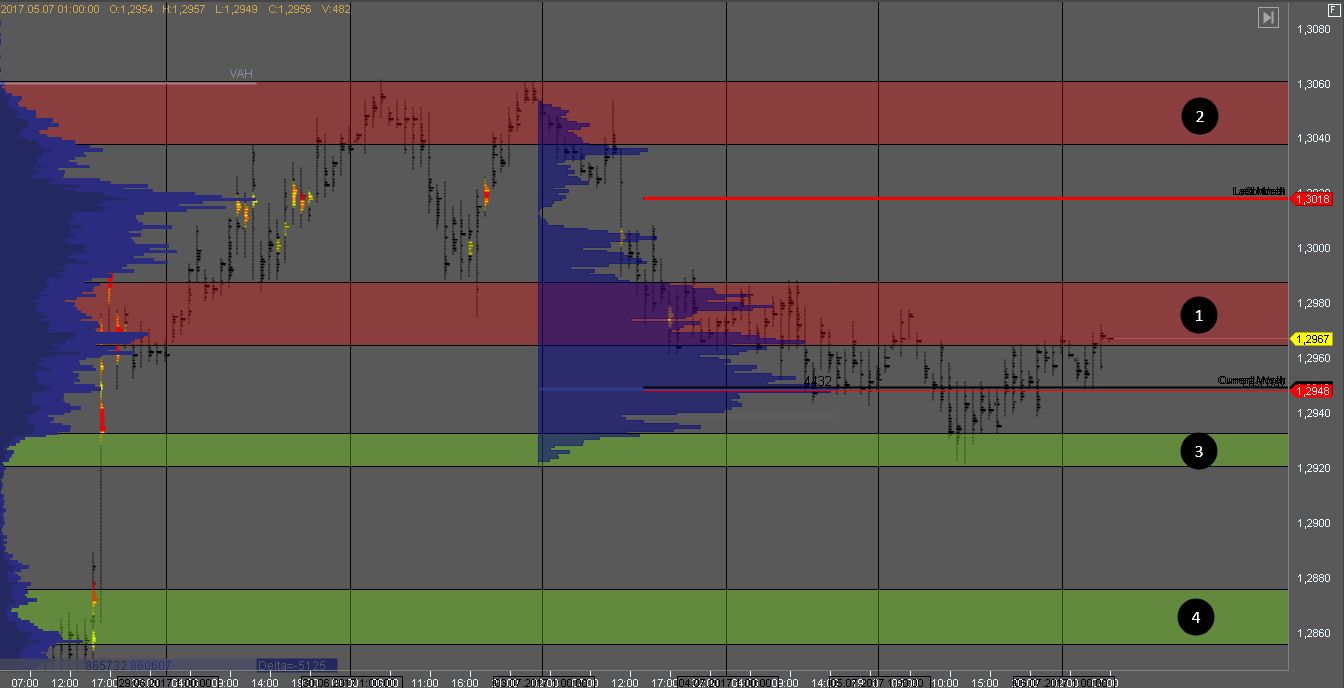Click the VAH label at top left
The width and height of the screenshot is (1344, 688).
(241, 74)
